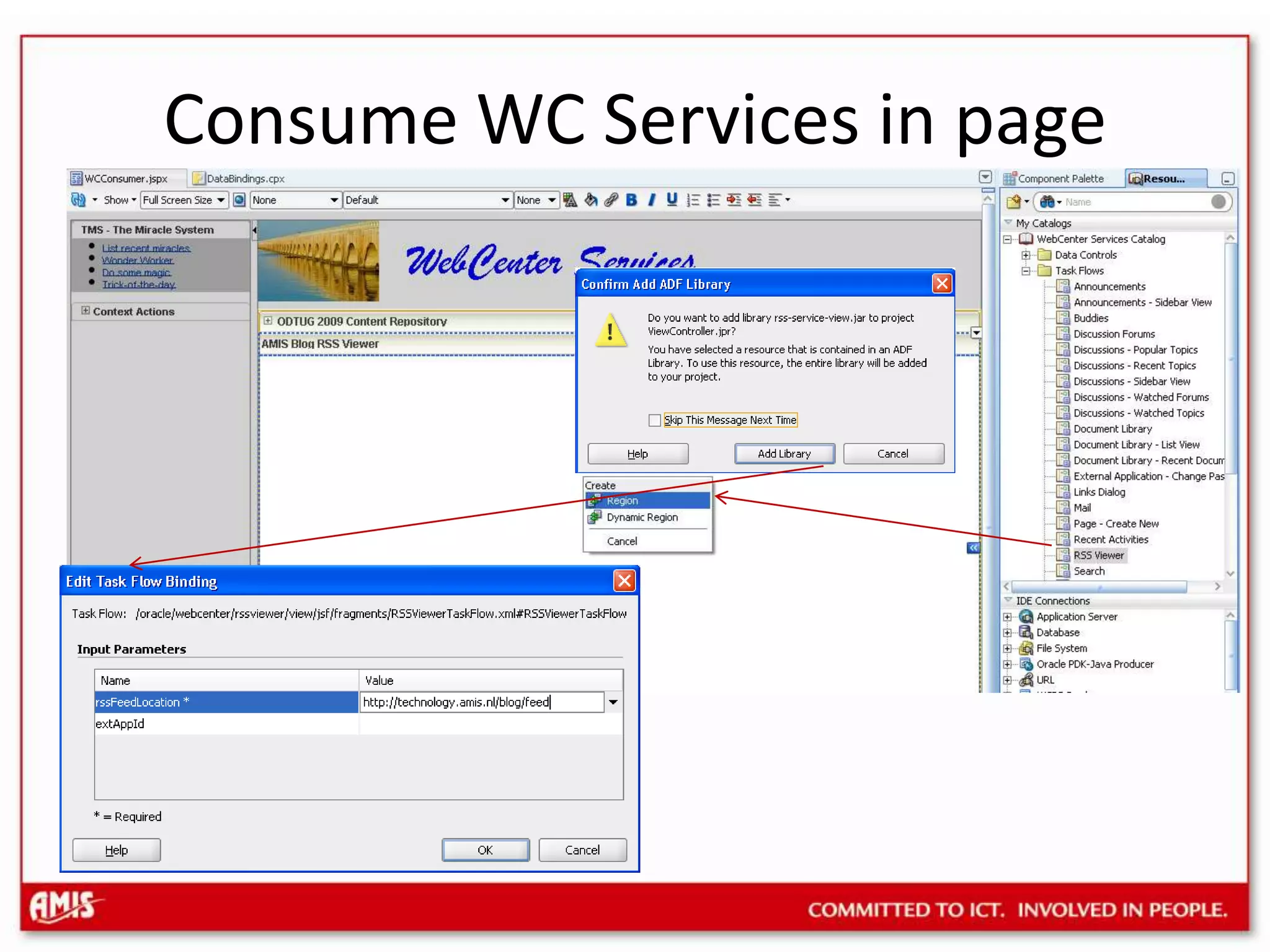Click the increase indent icon
Screen dimensions: 1270x952
pos(734,200)
